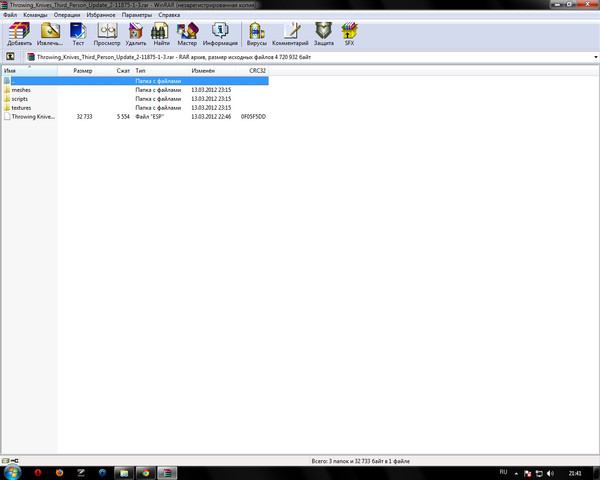
Task: Click the Удалить (Delete) toolbar icon
Action: tap(136, 34)
